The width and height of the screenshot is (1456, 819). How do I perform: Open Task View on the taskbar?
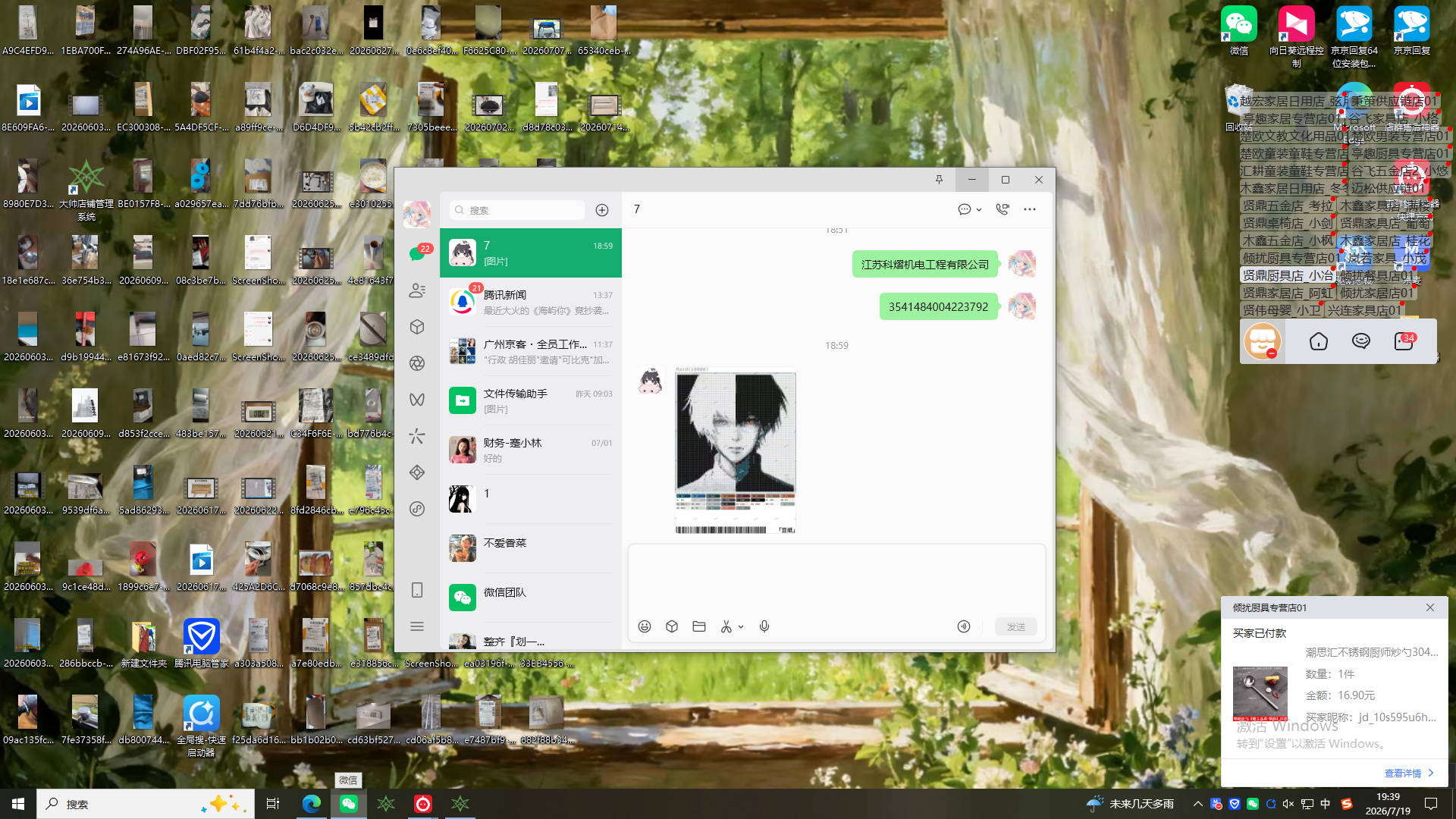tap(273, 804)
